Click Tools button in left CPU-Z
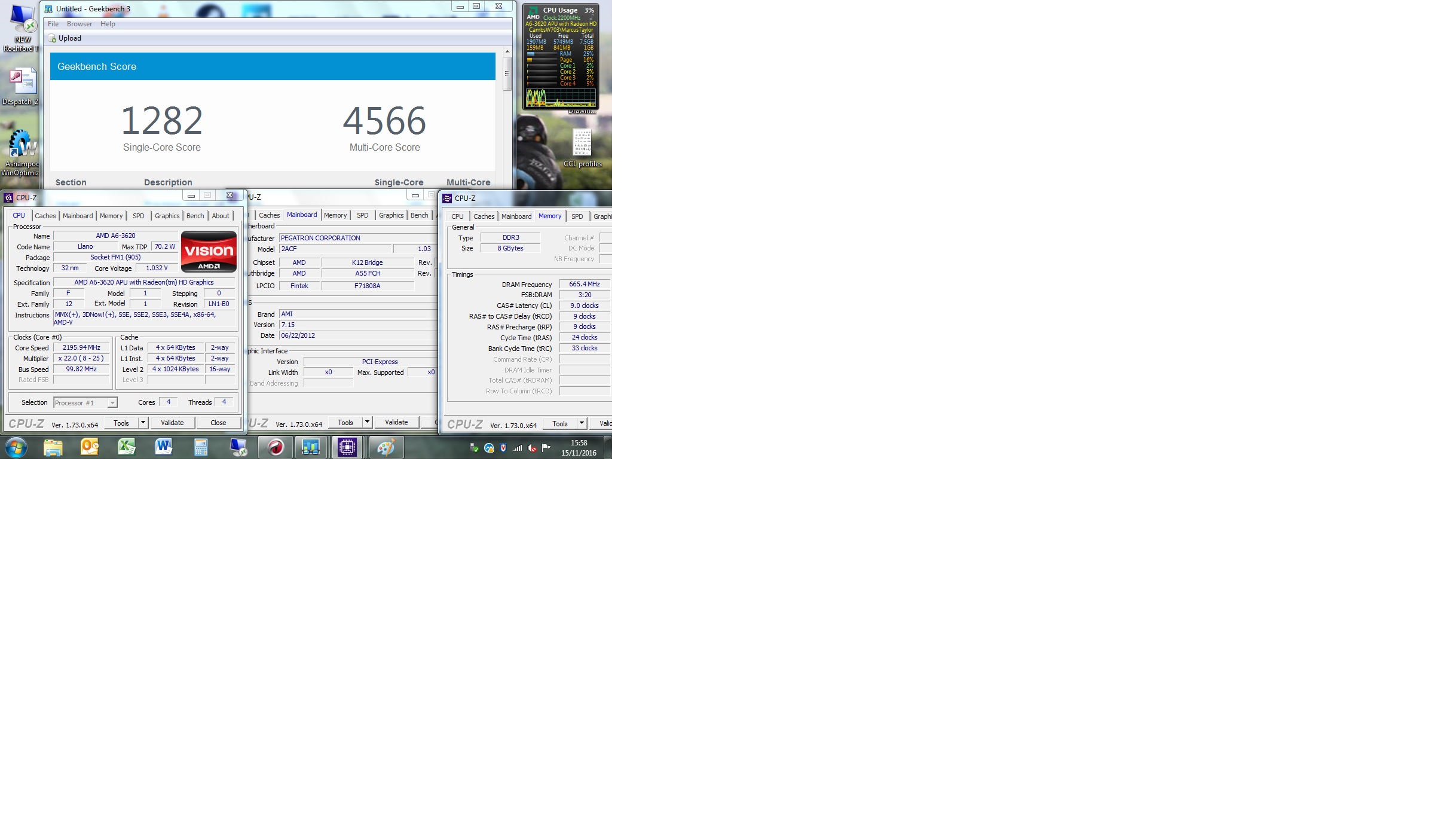1456x837 pixels. pos(121,423)
